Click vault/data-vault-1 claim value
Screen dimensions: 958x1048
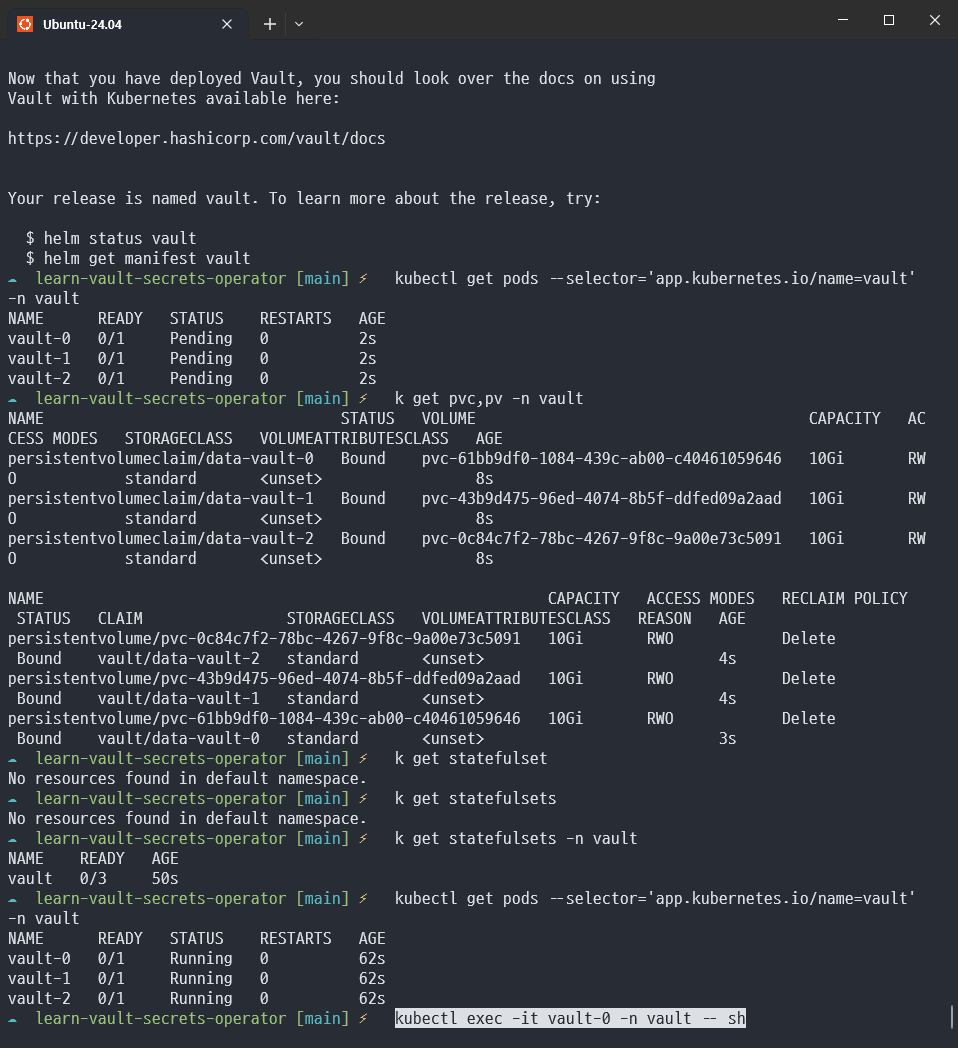178,698
